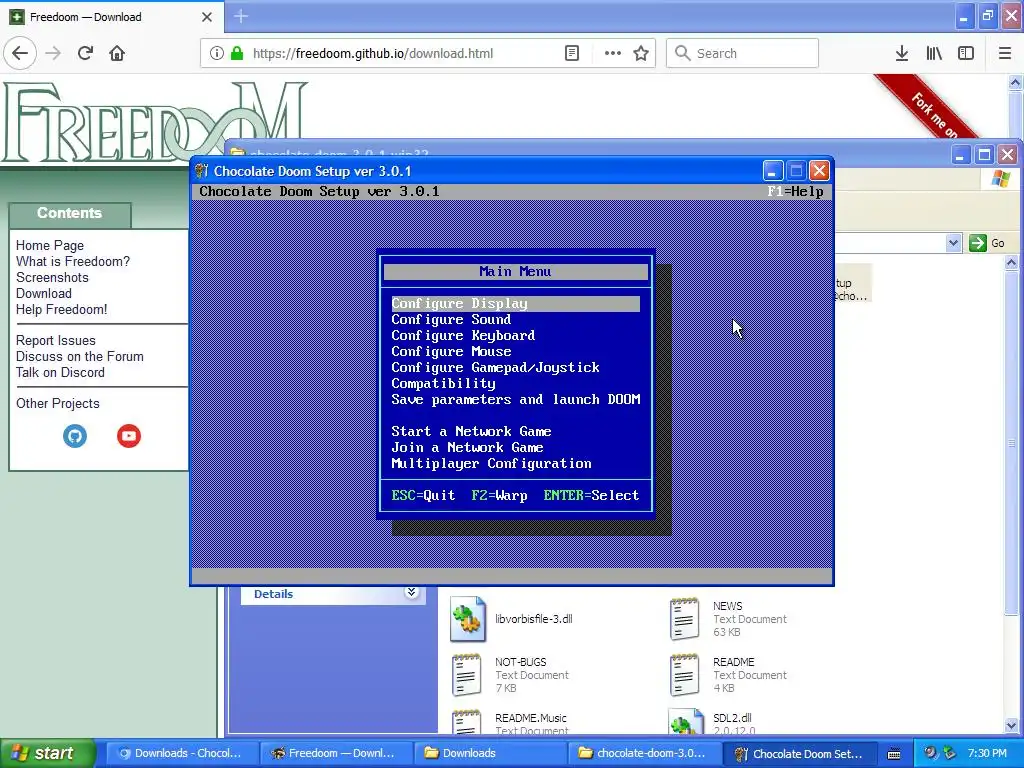1024x768 pixels.
Task: Click the Freedoom logo banner
Action: tap(155, 121)
